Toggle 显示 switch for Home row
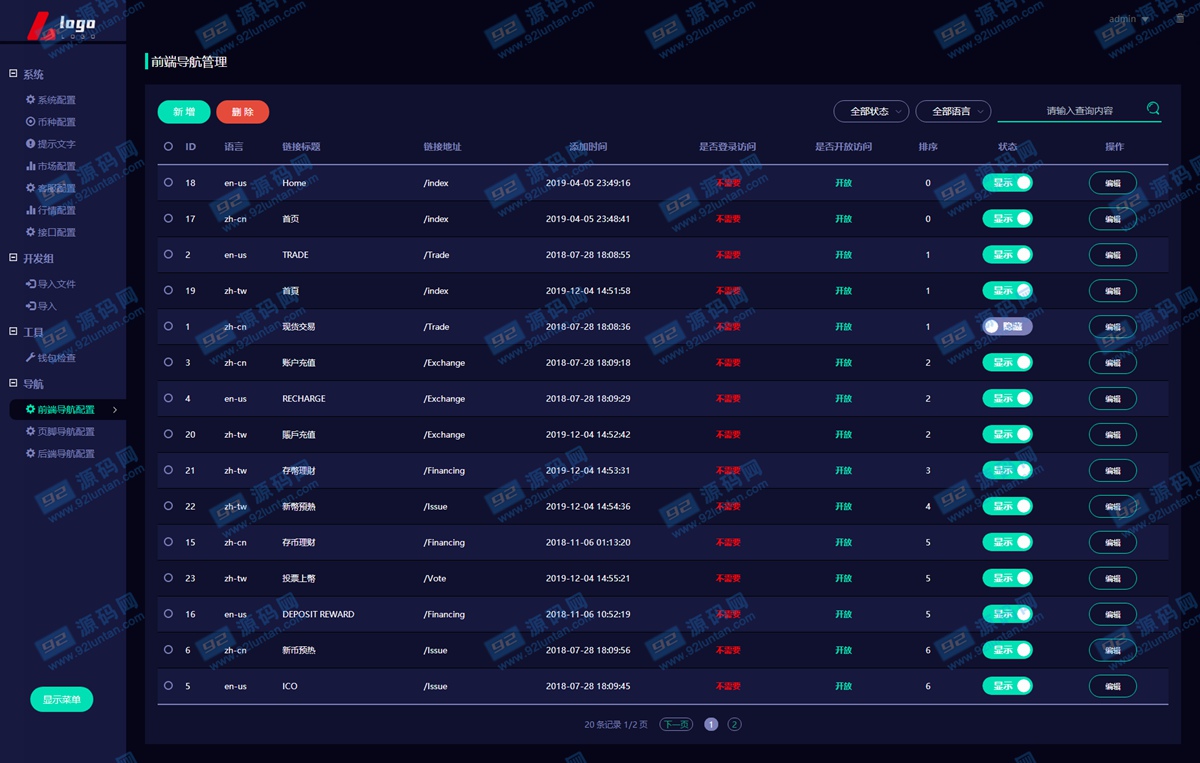The height and width of the screenshot is (763, 1200). coord(1007,183)
